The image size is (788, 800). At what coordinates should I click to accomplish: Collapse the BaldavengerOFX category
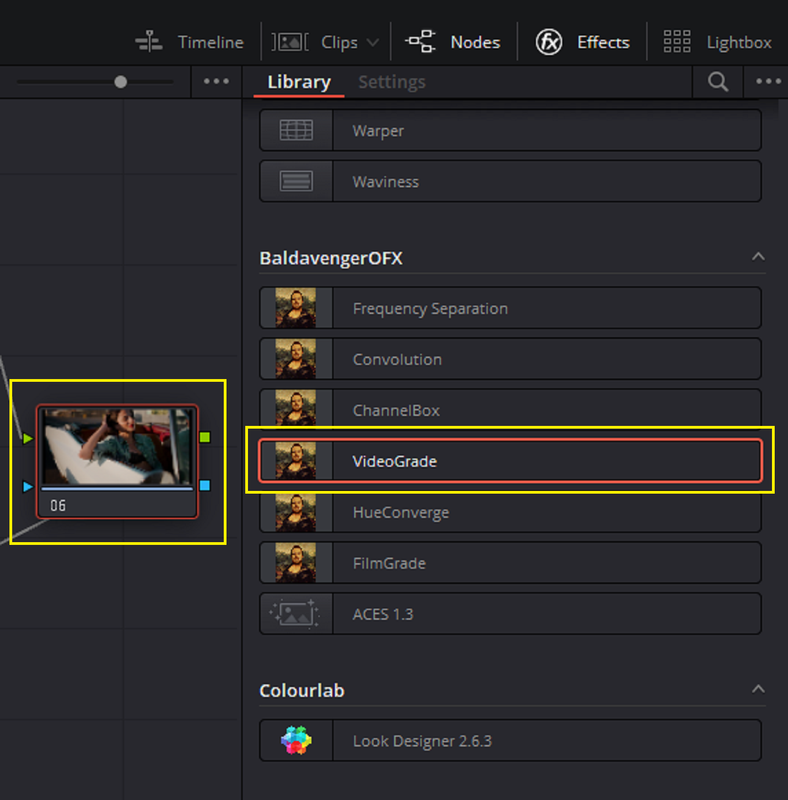(x=758, y=257)
